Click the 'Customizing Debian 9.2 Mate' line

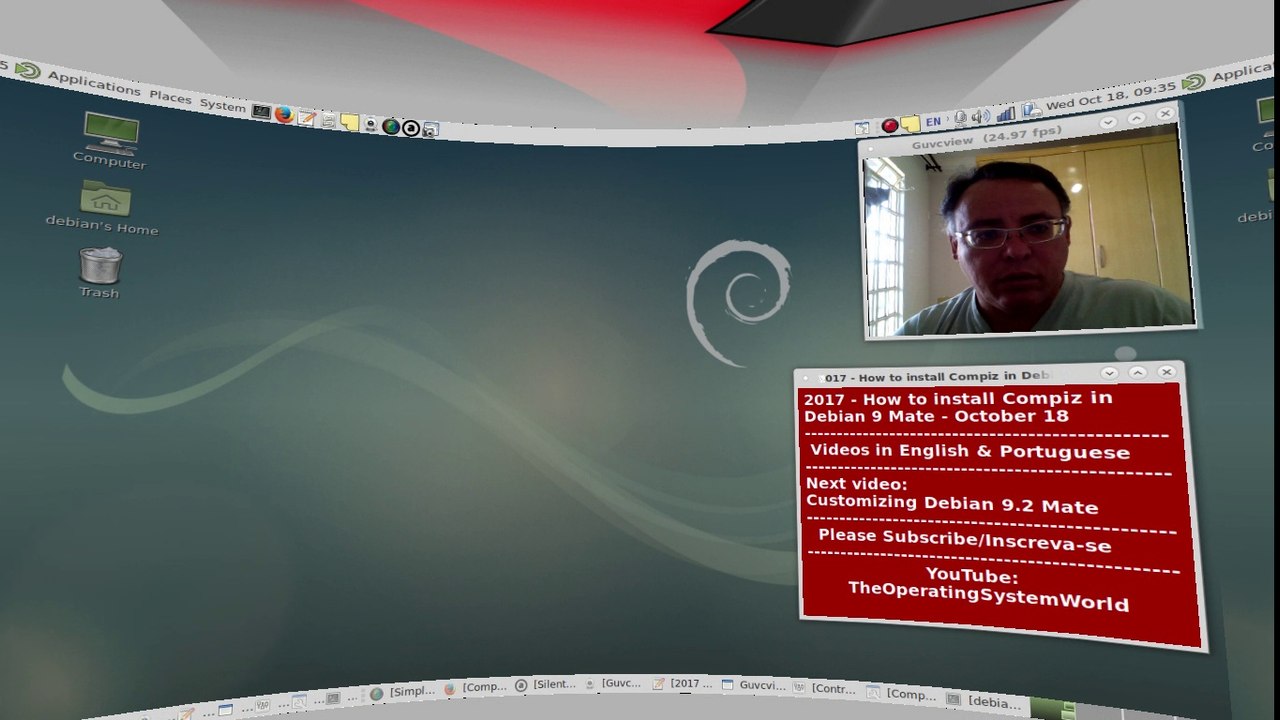coord(951,504)
